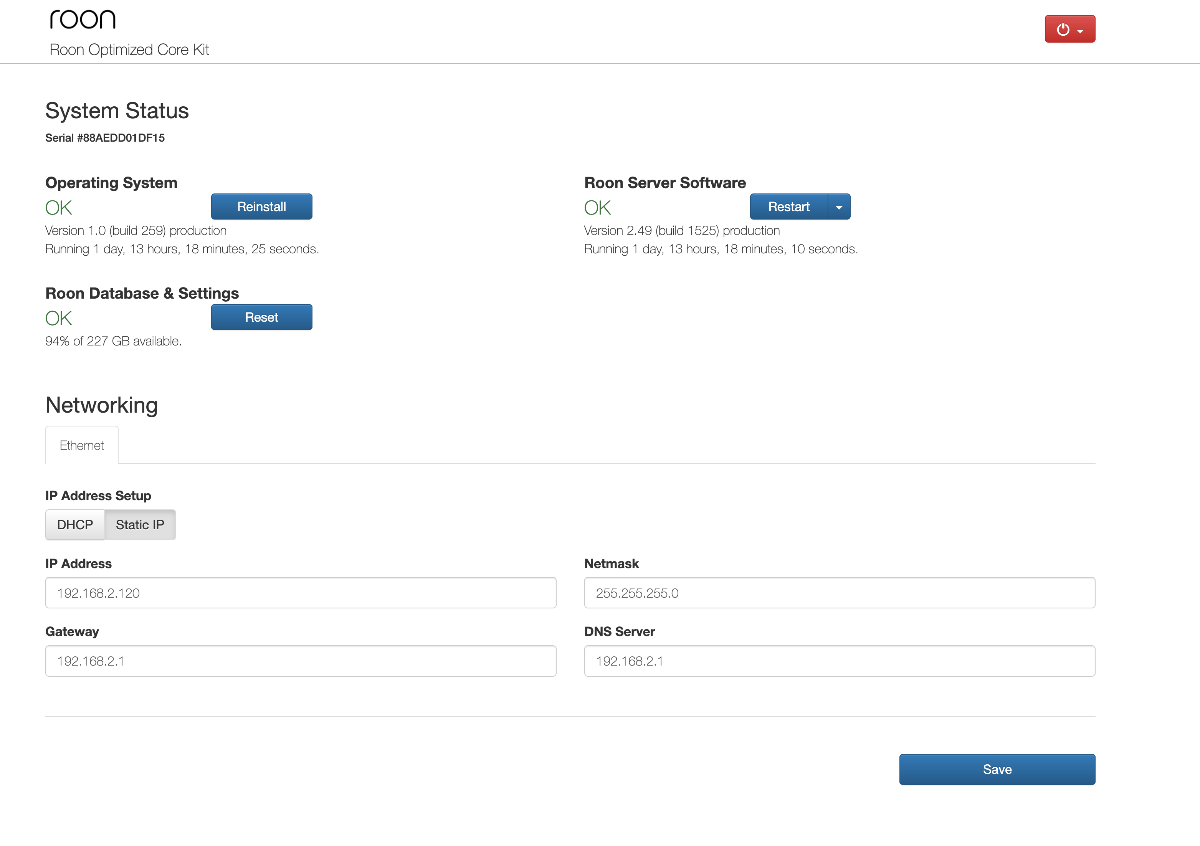Select Static IP address setup
The width and height of the screenshot is (1200, 846).
click(140, 525)
